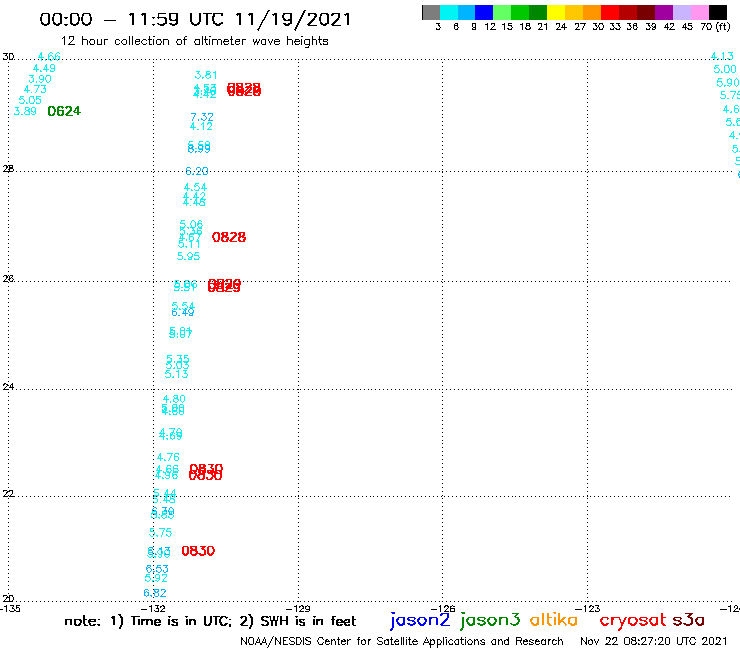Click the red 'cryosat' satellite label
740x650 pixels.
pos(633,620)
